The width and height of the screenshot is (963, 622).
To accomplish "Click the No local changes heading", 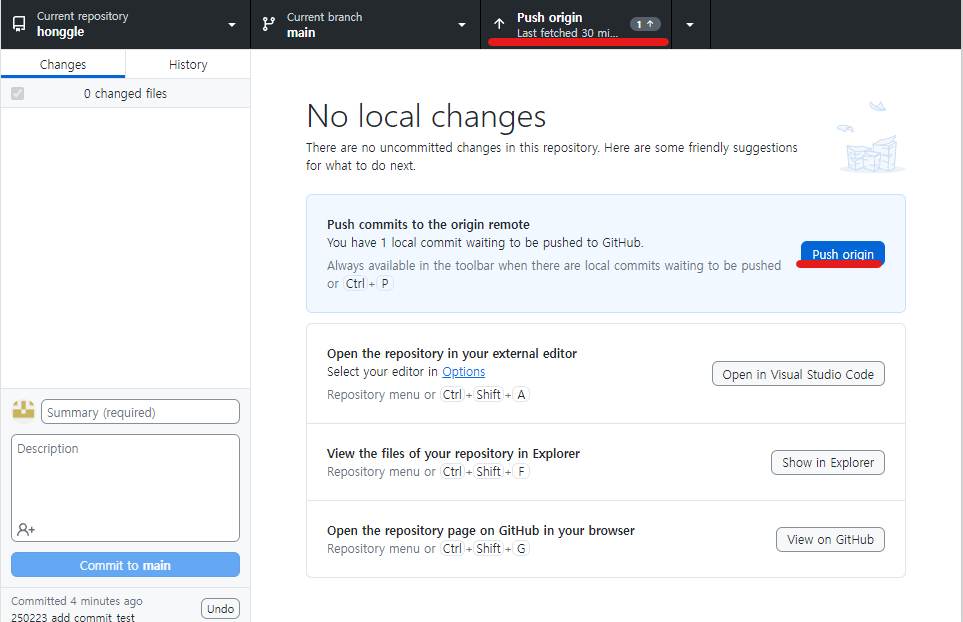I will 426,116.
